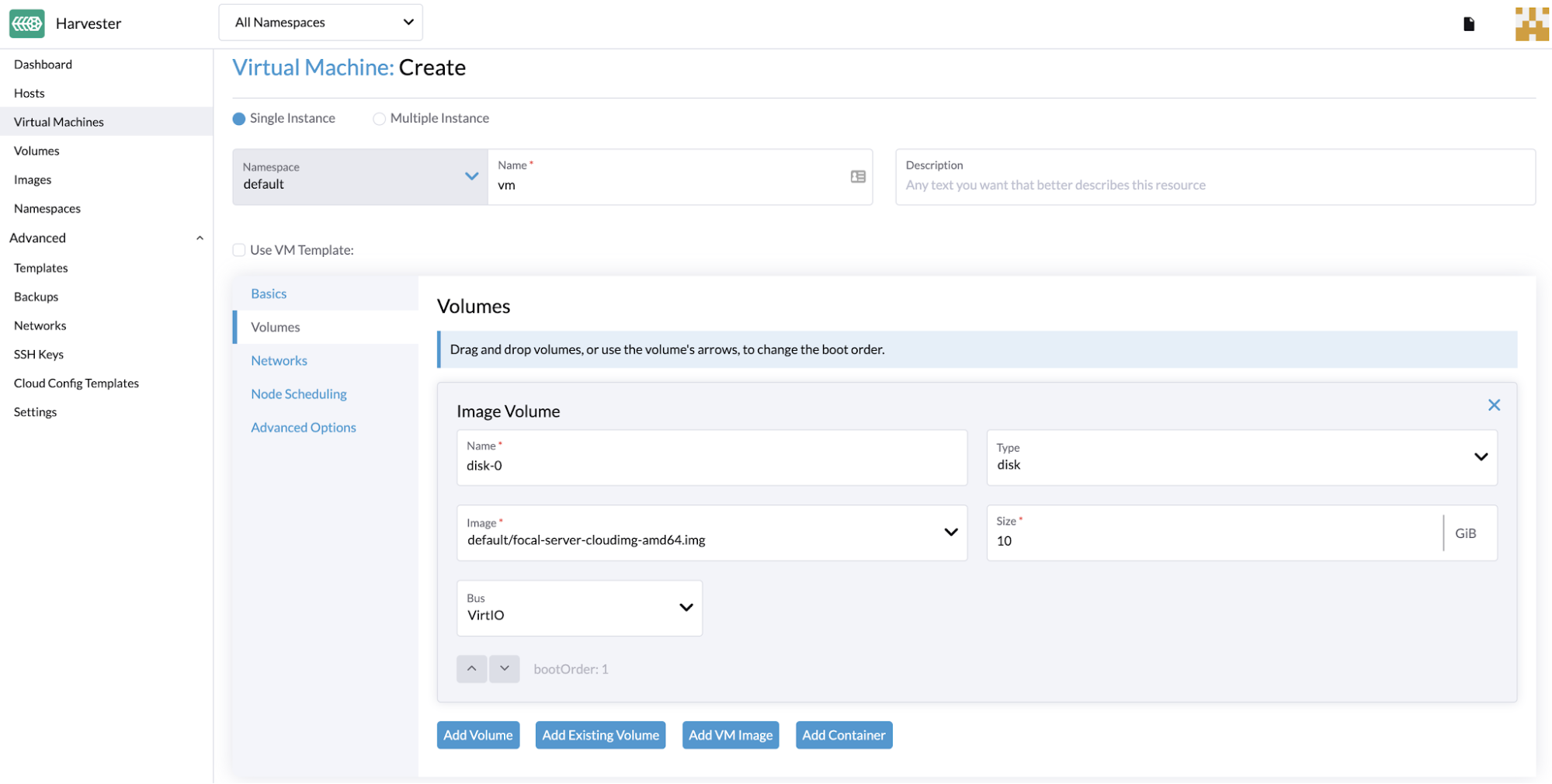Go to the Advanced Options tab
The width and height of the screenshot is (1552, 784).
(x=303, y=428)
